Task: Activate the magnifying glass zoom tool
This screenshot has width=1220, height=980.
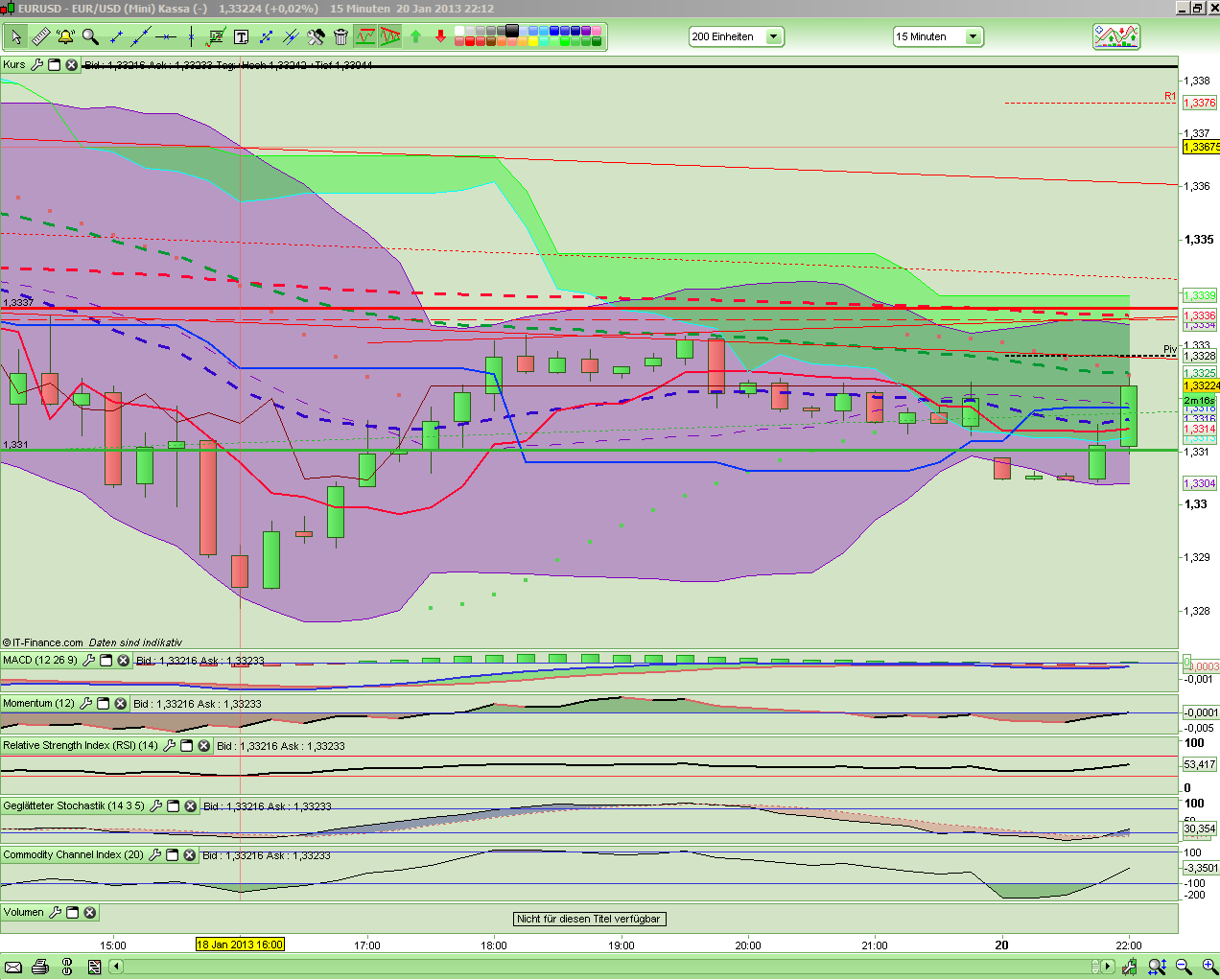Action: pos(90,36)
